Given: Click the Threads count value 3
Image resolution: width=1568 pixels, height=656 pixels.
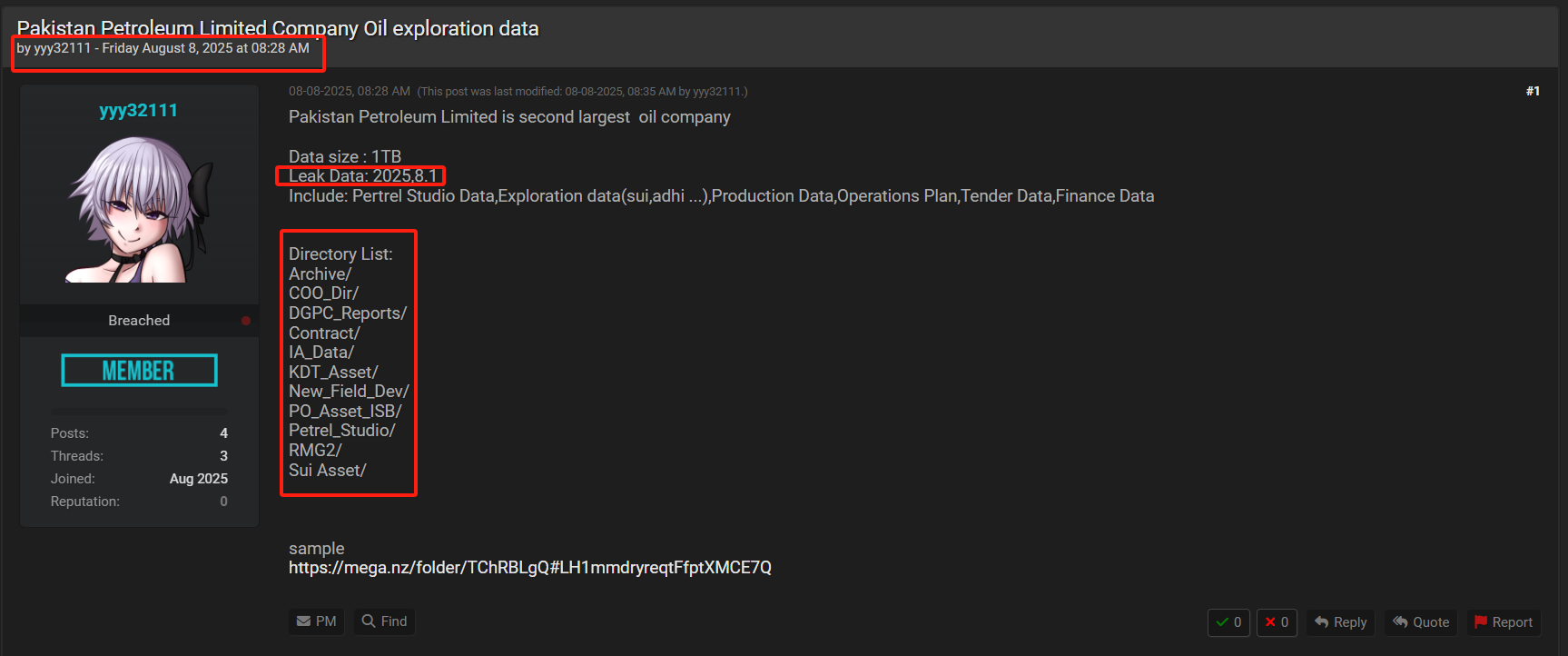Looking at the screenshot, I should pos(223,456).
